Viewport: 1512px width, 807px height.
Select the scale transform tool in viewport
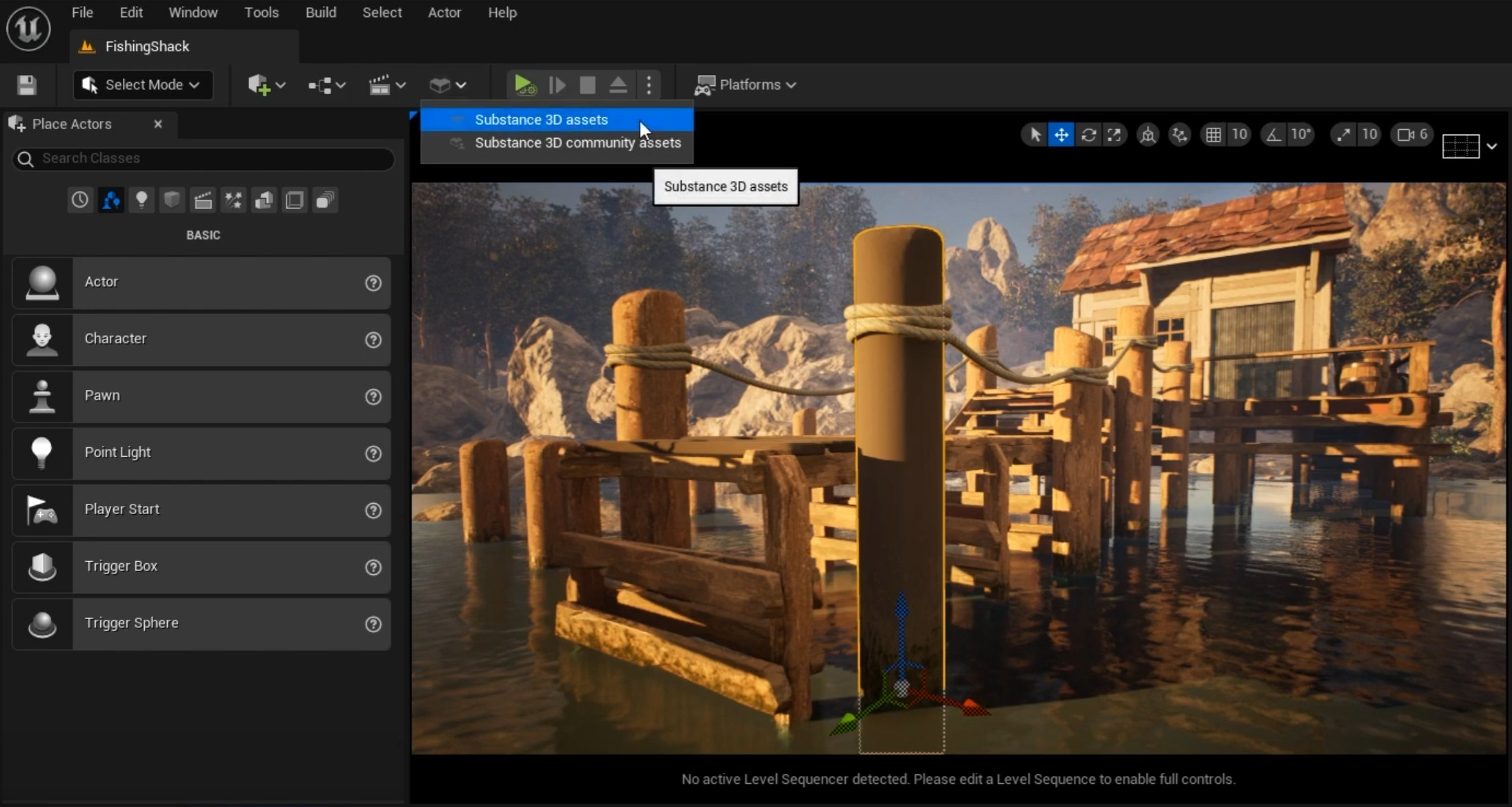click(x=1114, y=134)
